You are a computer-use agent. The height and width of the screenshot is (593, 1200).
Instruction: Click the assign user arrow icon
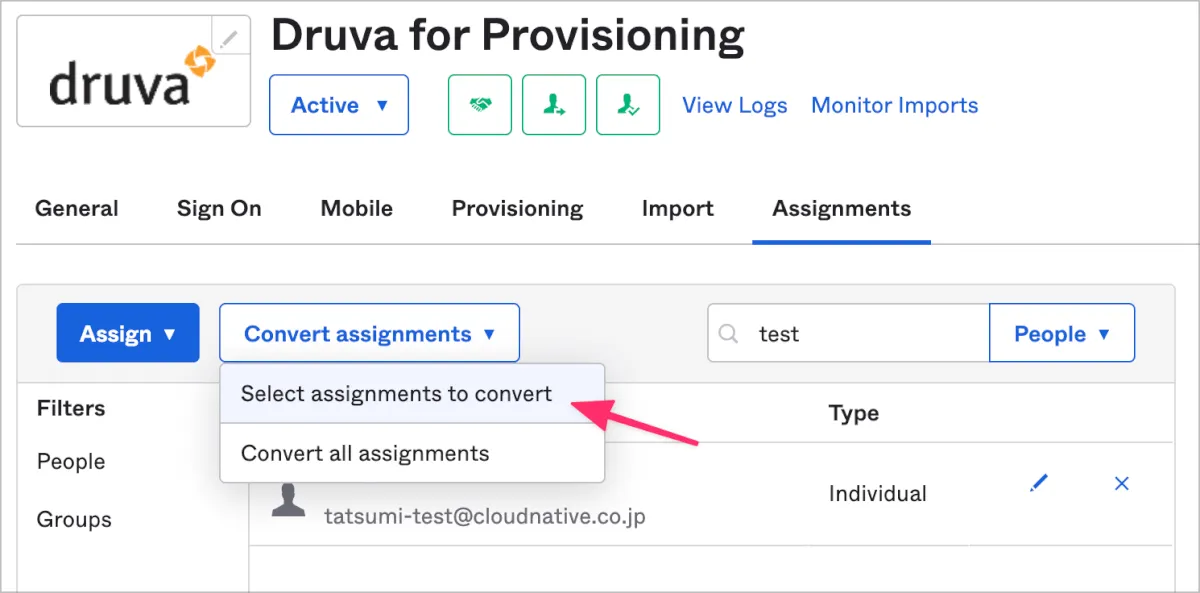(554, 105)
